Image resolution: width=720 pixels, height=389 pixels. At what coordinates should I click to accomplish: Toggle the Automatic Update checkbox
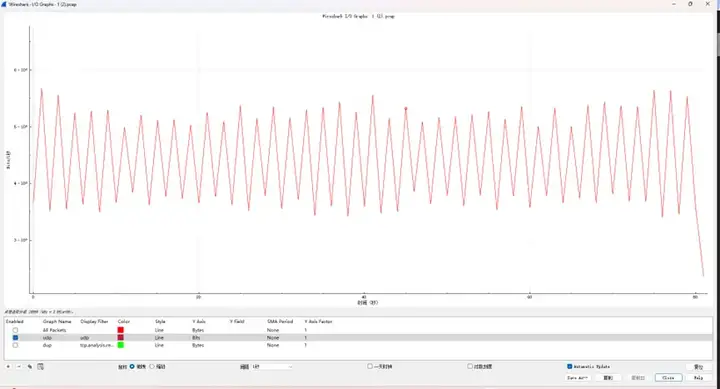(570, 366)
